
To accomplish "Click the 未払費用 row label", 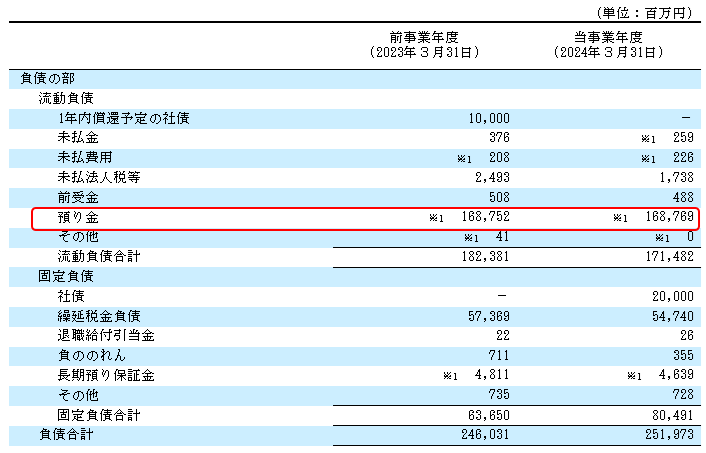I will 86,158.
